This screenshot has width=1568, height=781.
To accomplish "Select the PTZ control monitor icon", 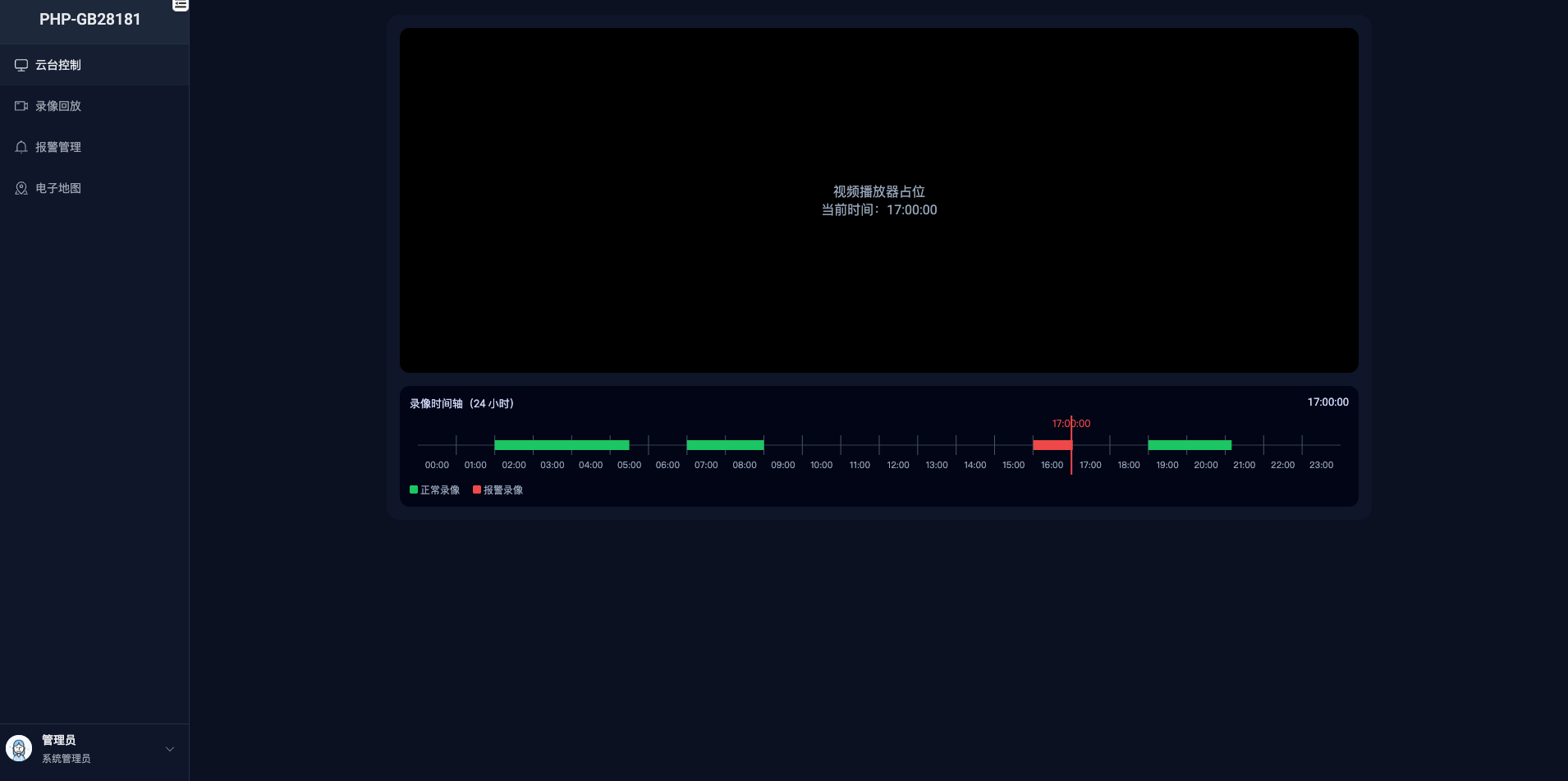I will point(21,64).
